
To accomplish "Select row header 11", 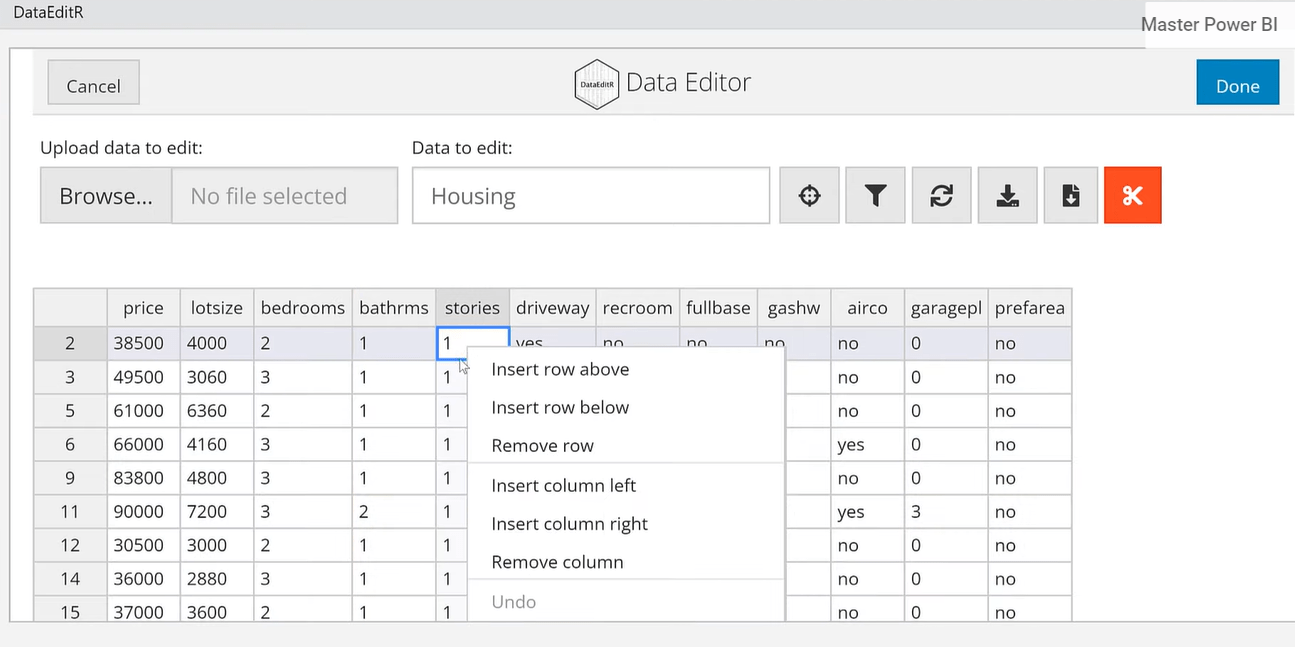I will [x=70, y=511].
